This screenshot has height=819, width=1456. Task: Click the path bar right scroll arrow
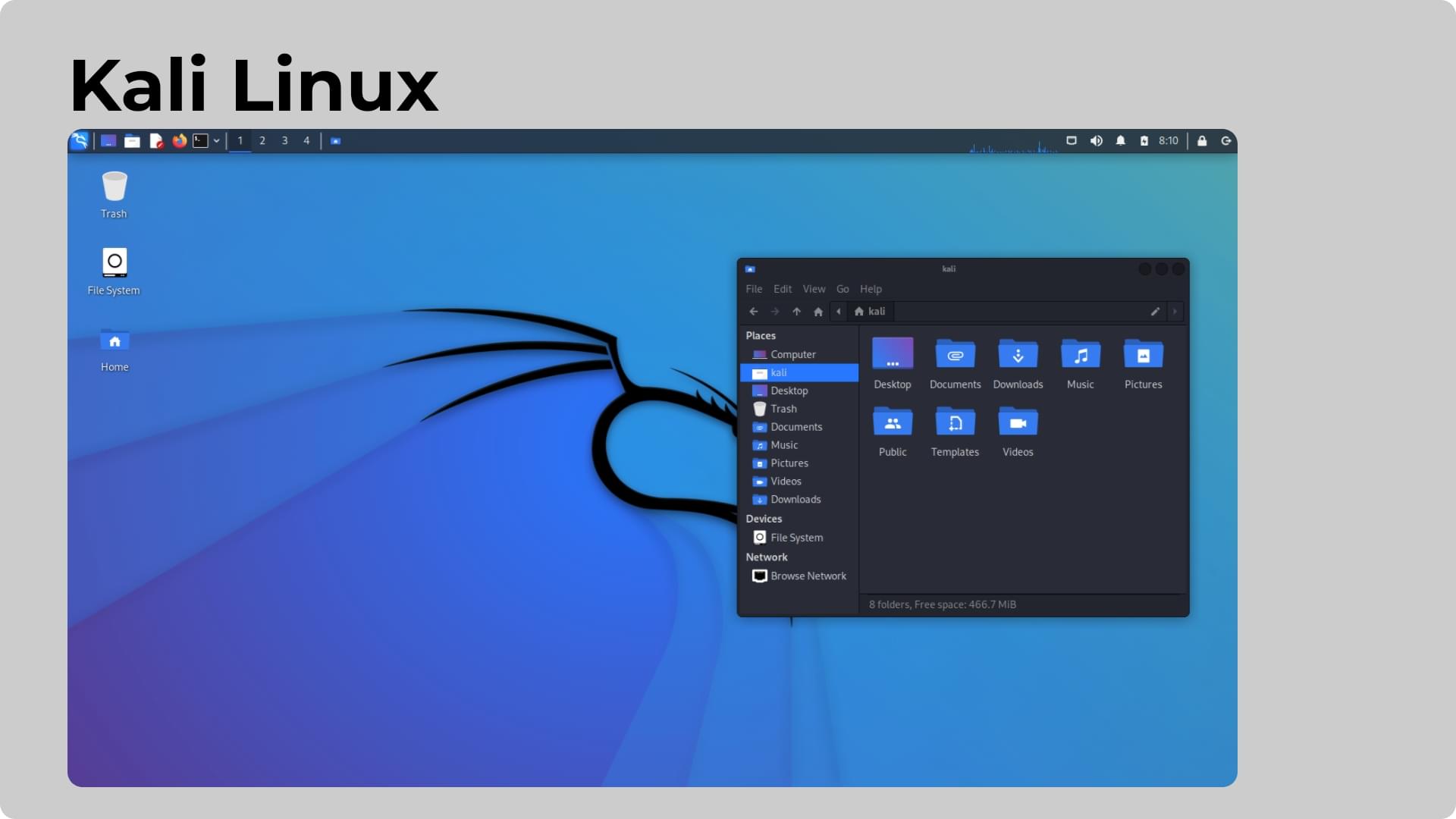1175,312
